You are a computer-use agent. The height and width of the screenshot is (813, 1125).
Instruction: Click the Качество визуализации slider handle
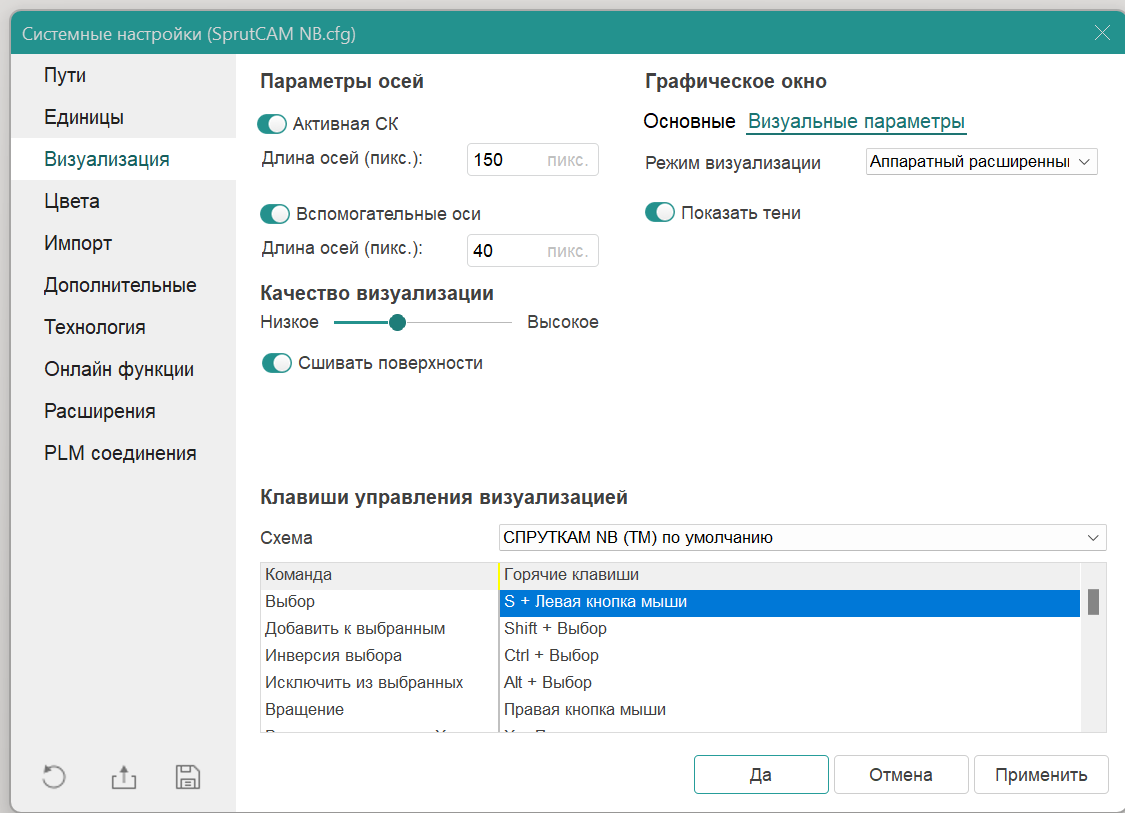(397, 322)
